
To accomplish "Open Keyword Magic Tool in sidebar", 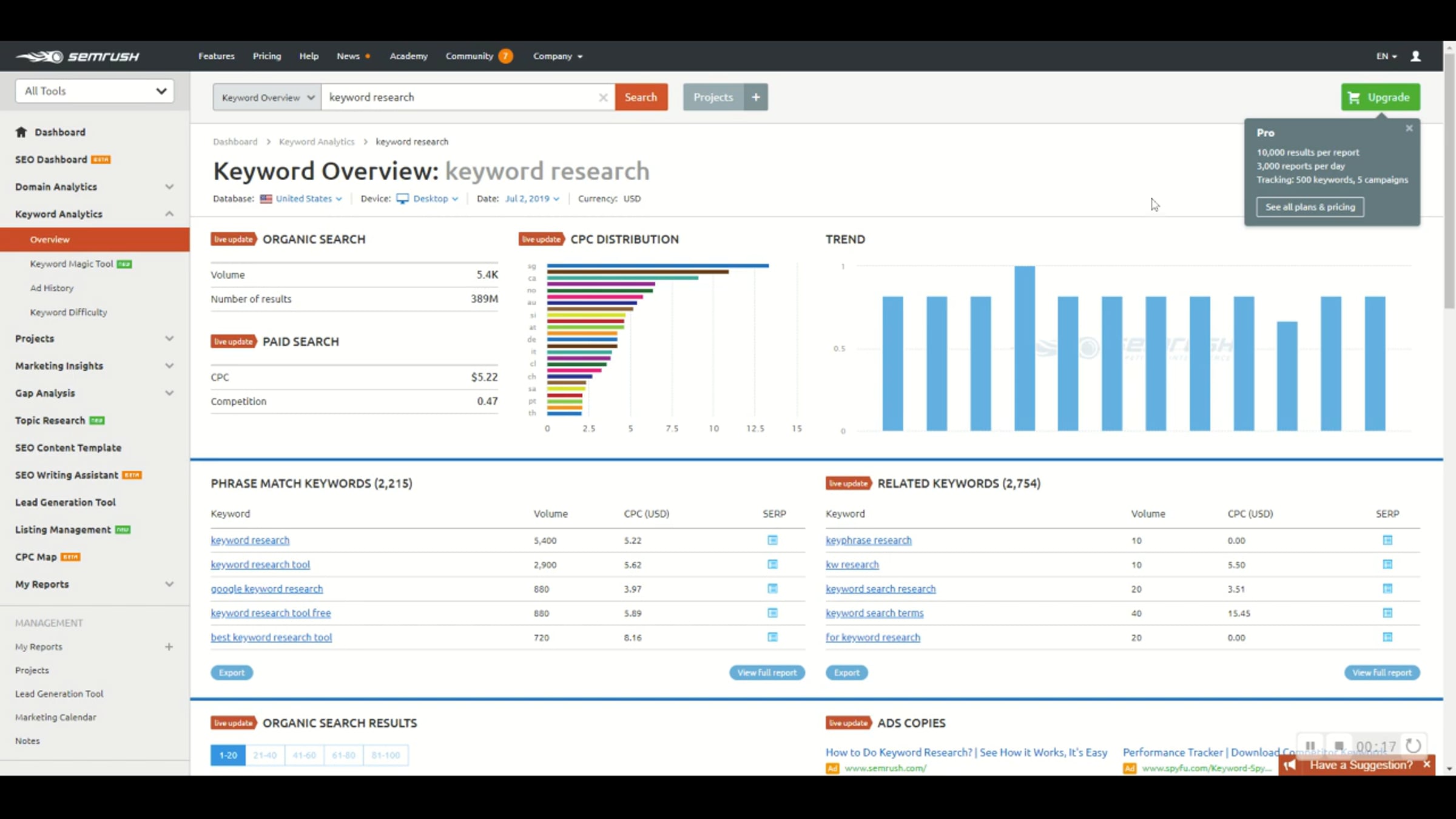I will pos(72,264).
